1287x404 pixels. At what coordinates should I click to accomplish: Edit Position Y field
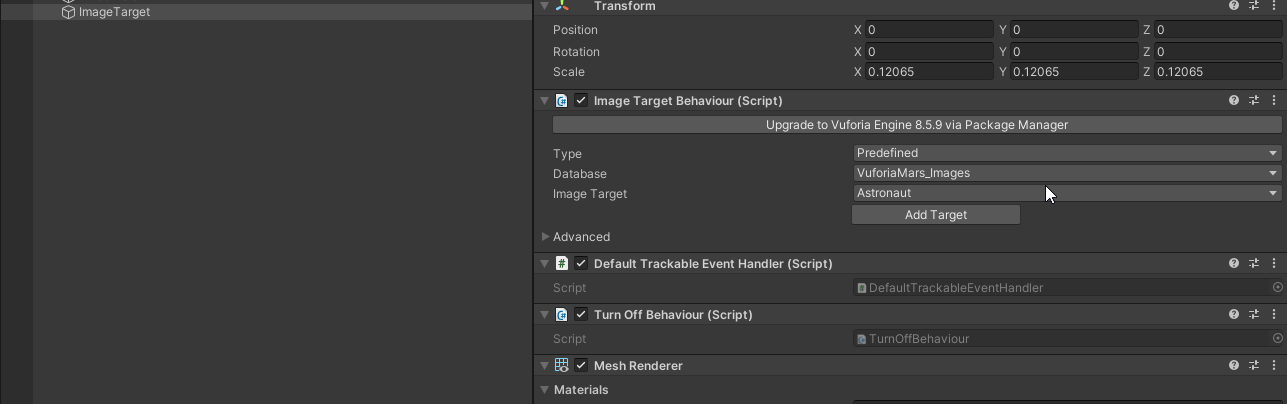pos(1074,30)
